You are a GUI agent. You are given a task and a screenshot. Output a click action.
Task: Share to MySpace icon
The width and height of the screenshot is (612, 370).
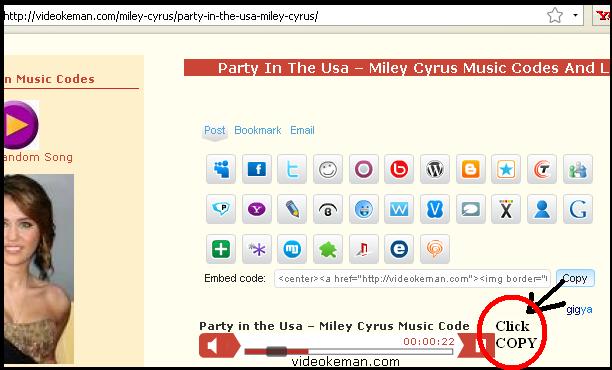[221, 169]
